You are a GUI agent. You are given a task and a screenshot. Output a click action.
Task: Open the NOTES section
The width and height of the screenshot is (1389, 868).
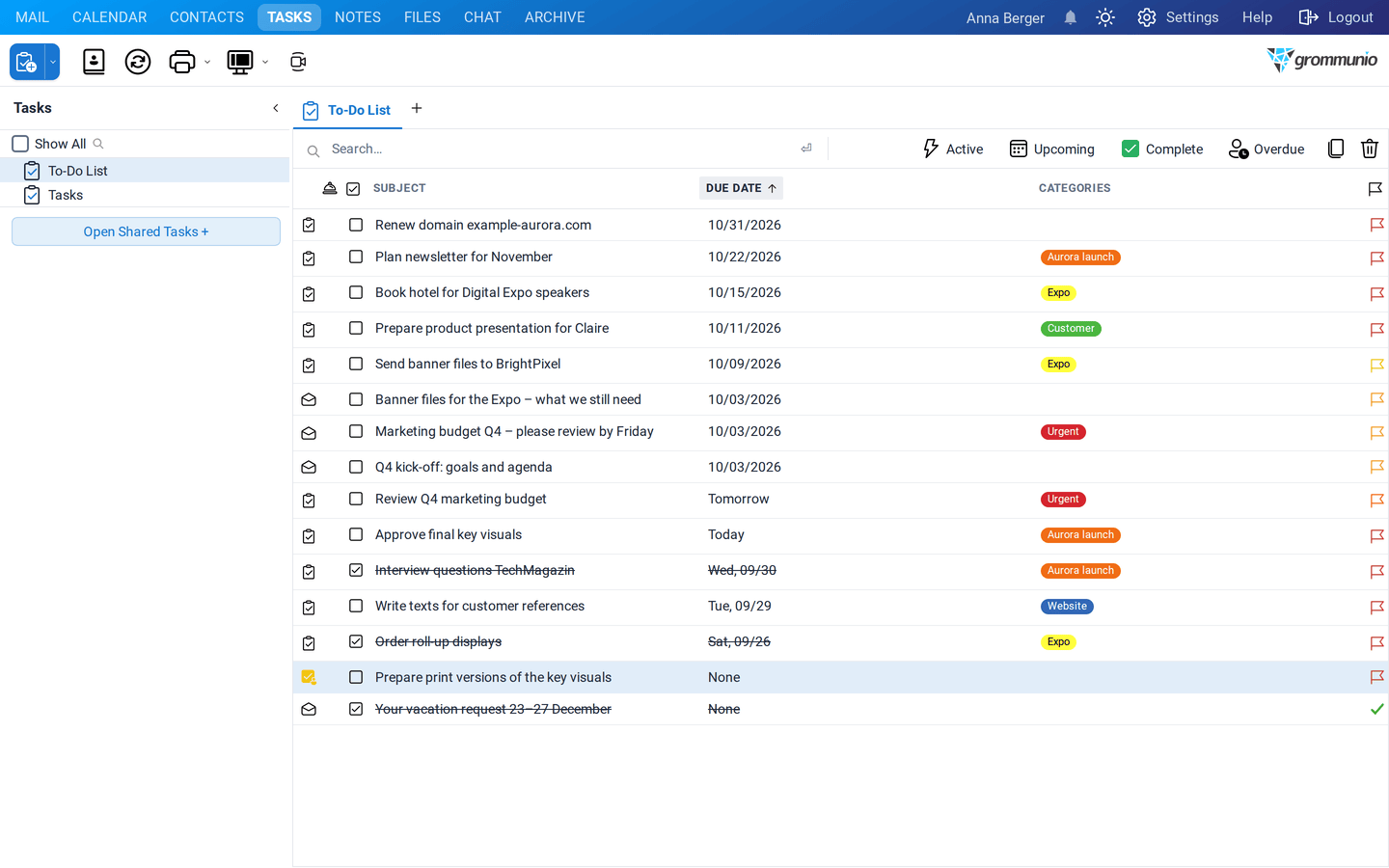coord(358,17)
